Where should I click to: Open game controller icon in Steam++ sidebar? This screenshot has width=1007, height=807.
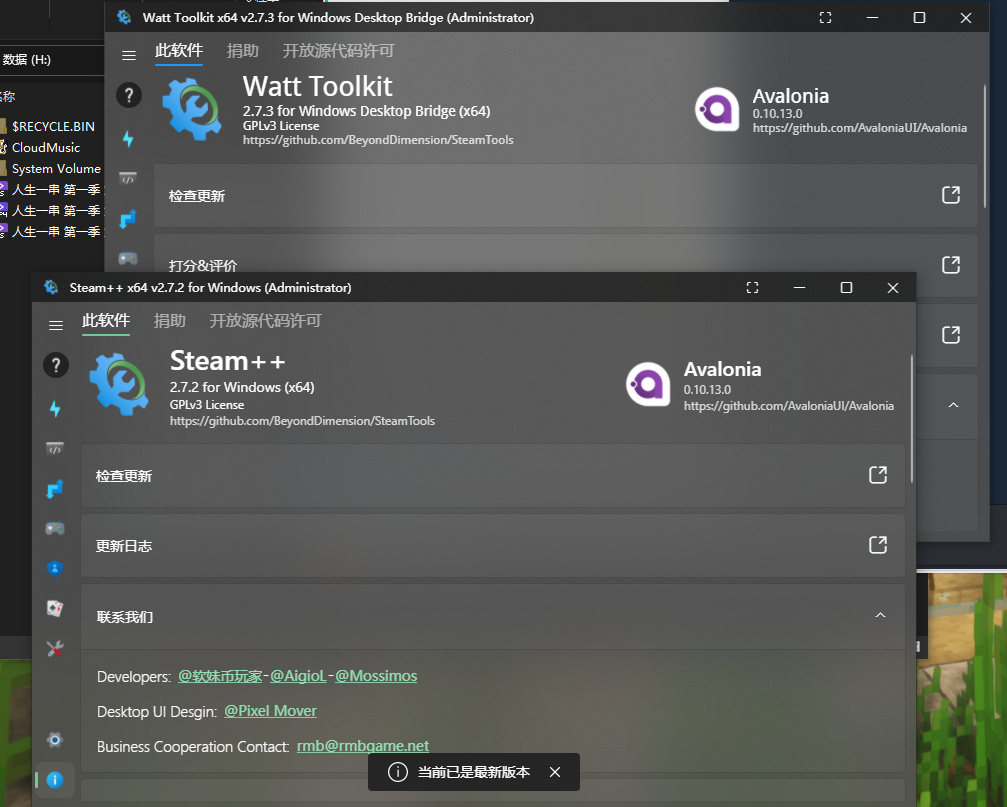point(55,528)
